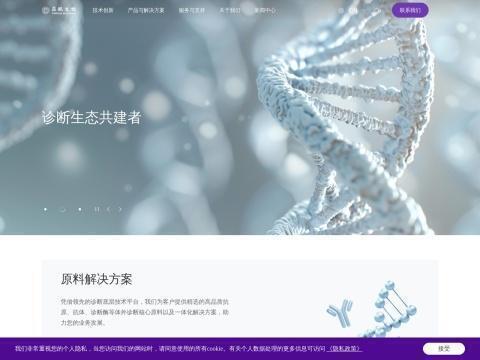Image resolution: width=480 pixels, height=360 pixels.
Task: Open the 服务与支持 navigation menu
Action: 192,10
